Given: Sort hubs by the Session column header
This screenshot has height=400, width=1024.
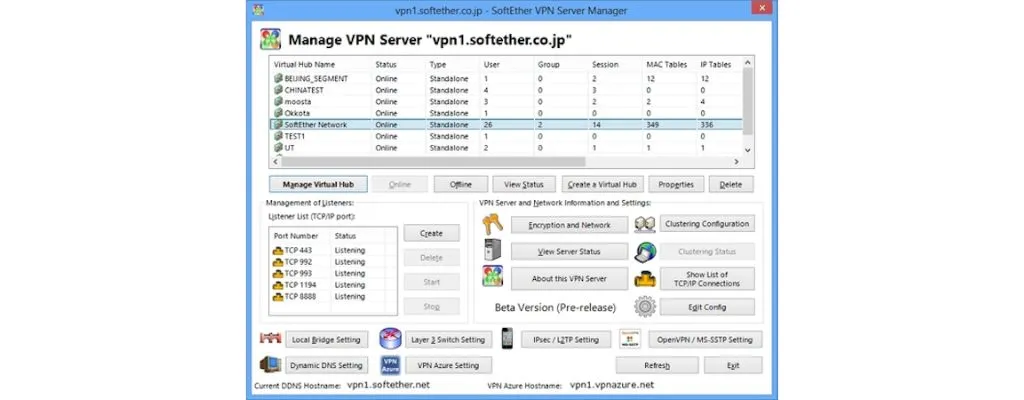Looking at the screenshot, I should pos(616,65).
